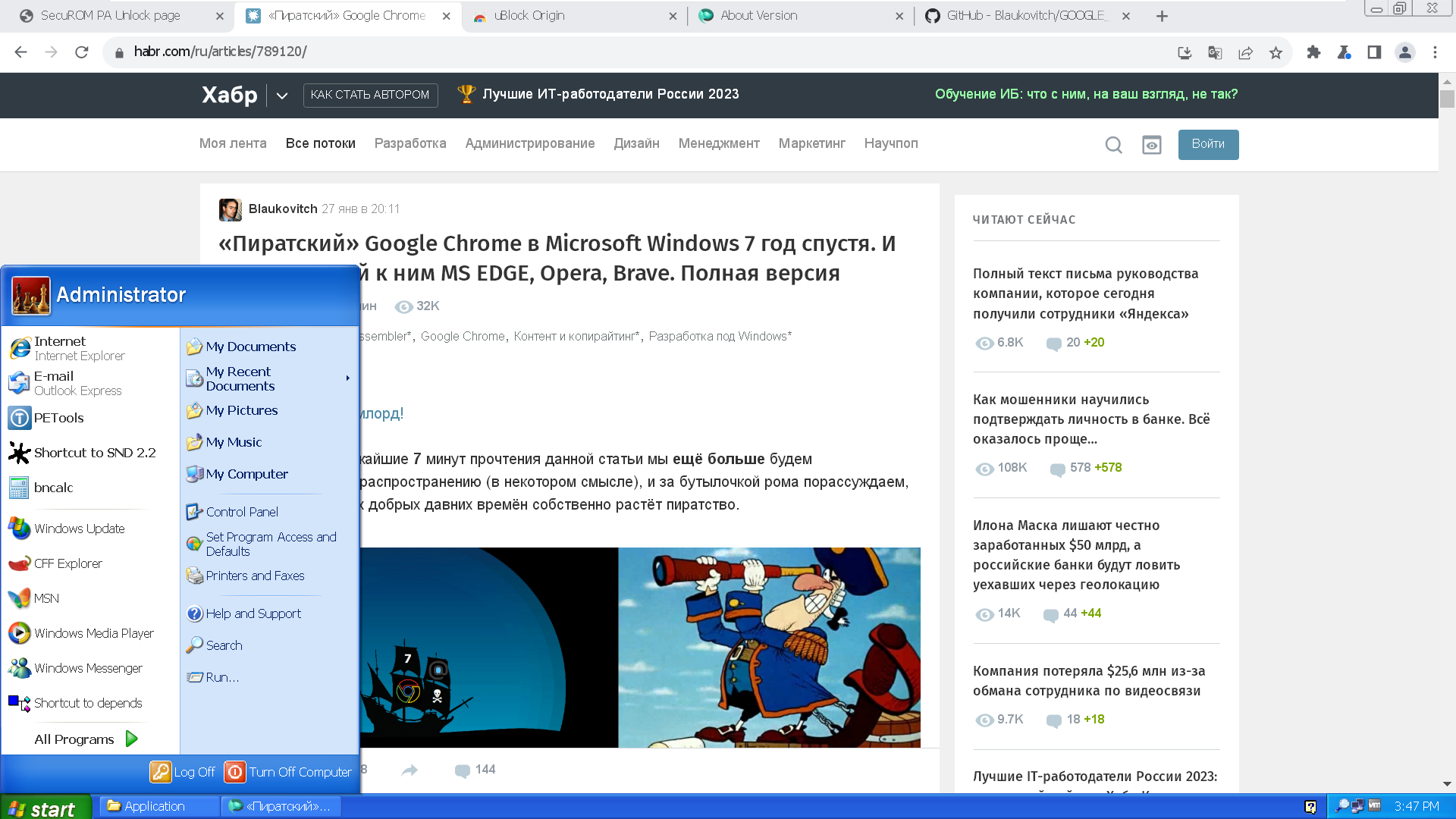Select the Разработка tab
1456x819 pixels.
[x=410, y=143]
